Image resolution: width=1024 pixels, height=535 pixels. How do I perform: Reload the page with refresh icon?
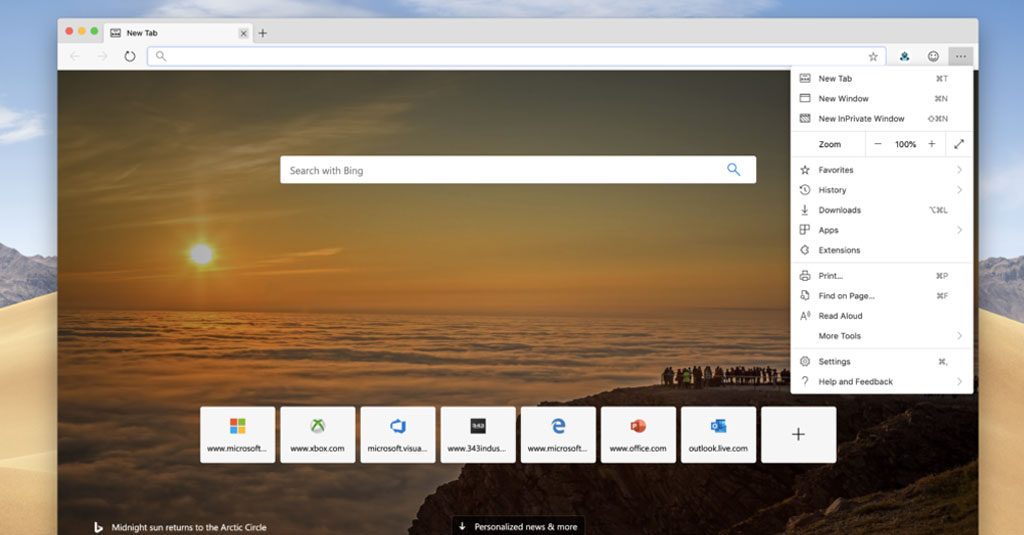click(x=130, y=56)
